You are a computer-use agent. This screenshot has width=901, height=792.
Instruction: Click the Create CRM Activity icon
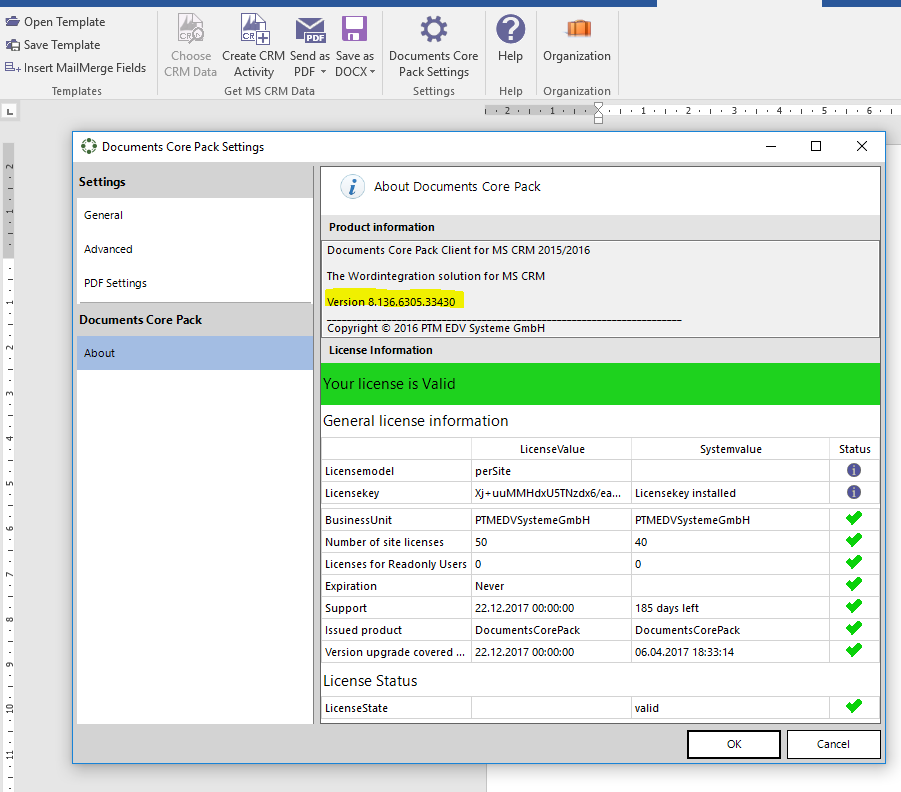[x=255, y=29]
